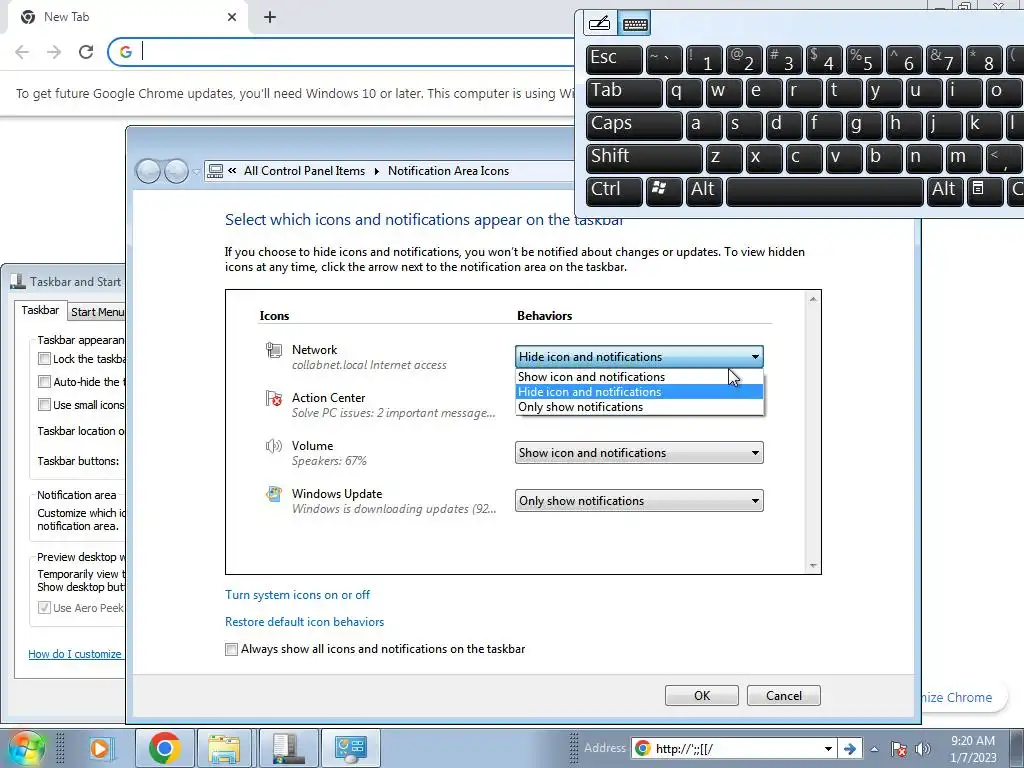Open the Start menu orb
Screen dimensions: 1024x768
coord(27,748)
